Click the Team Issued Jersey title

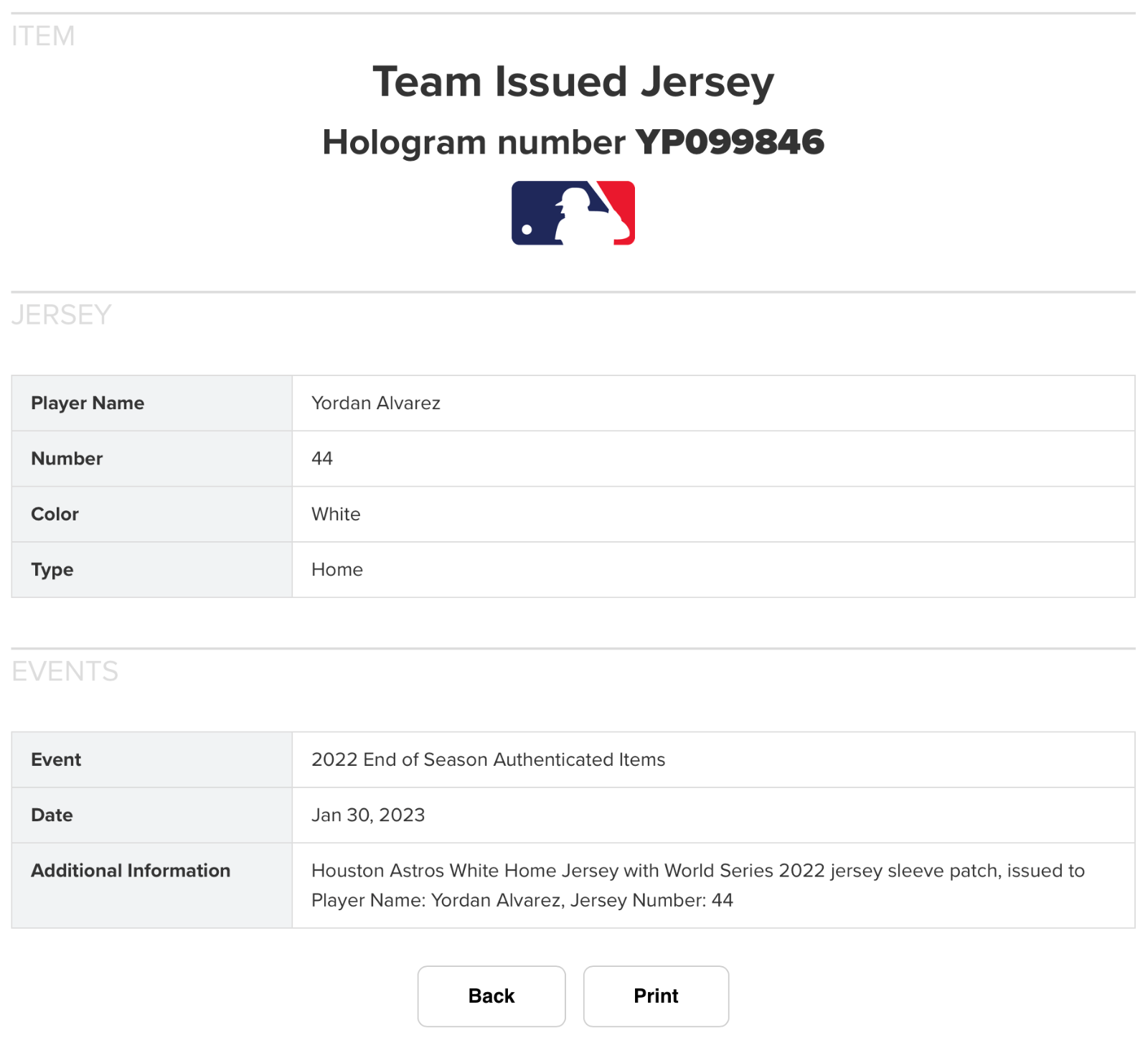(573, 81)
